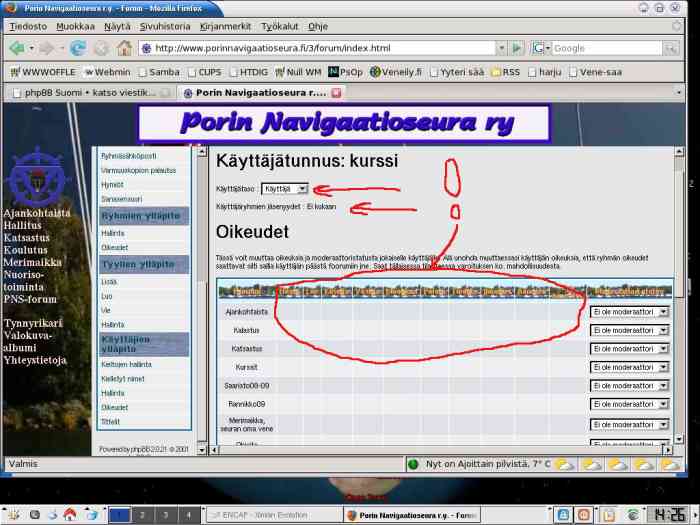Screen dimensions: 700x525
Task: Click the Reload page icon
Action: coord(77,47)
